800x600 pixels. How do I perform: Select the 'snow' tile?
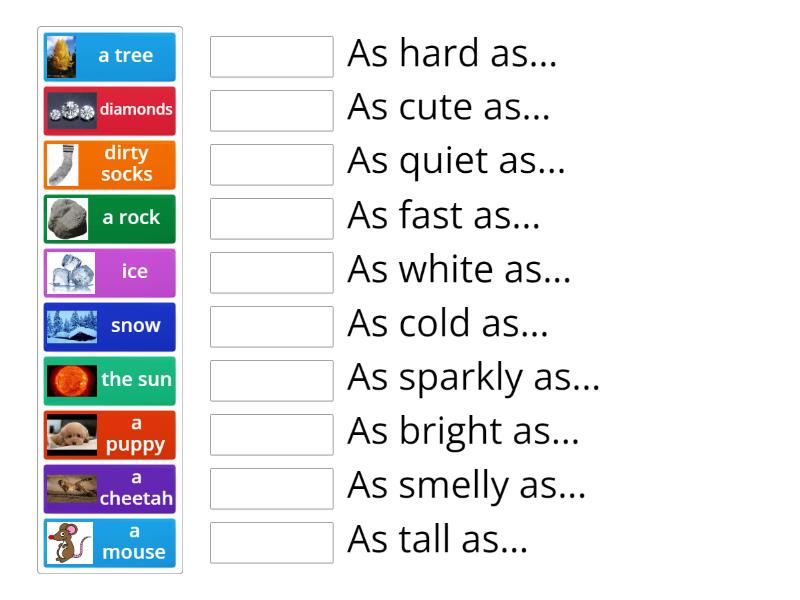pyautogui.click(x=109, y=326)
